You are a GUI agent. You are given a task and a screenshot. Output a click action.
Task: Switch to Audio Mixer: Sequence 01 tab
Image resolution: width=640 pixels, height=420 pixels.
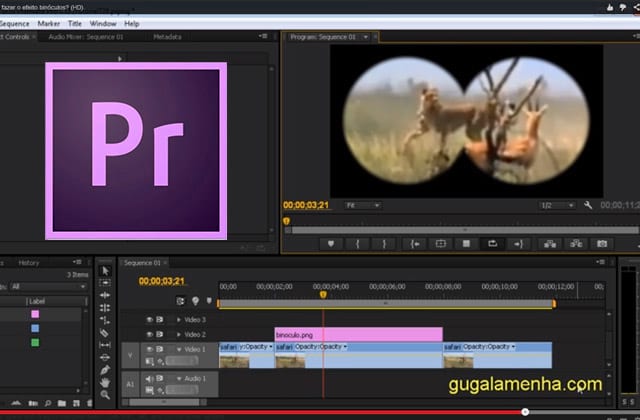coord(86,37)
